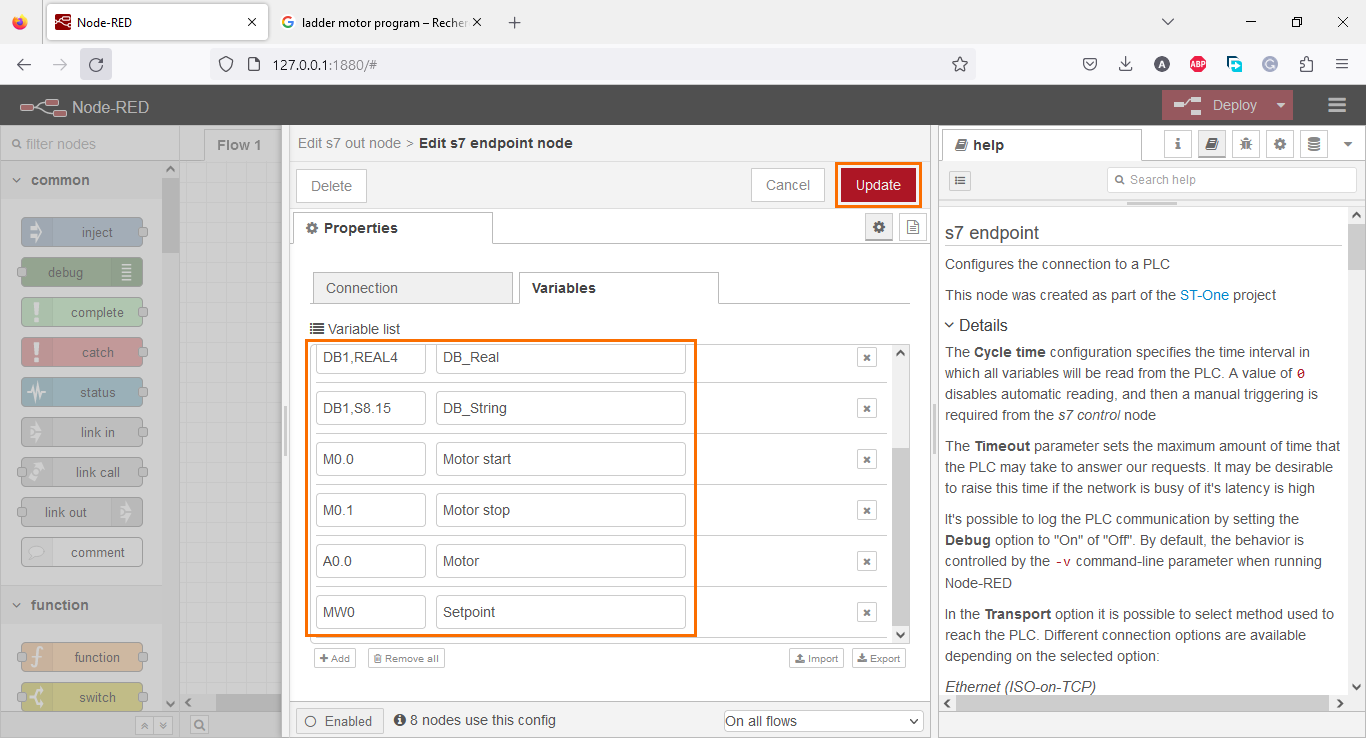Click the Adblock Plus browser icon

tap(1198, 63)
